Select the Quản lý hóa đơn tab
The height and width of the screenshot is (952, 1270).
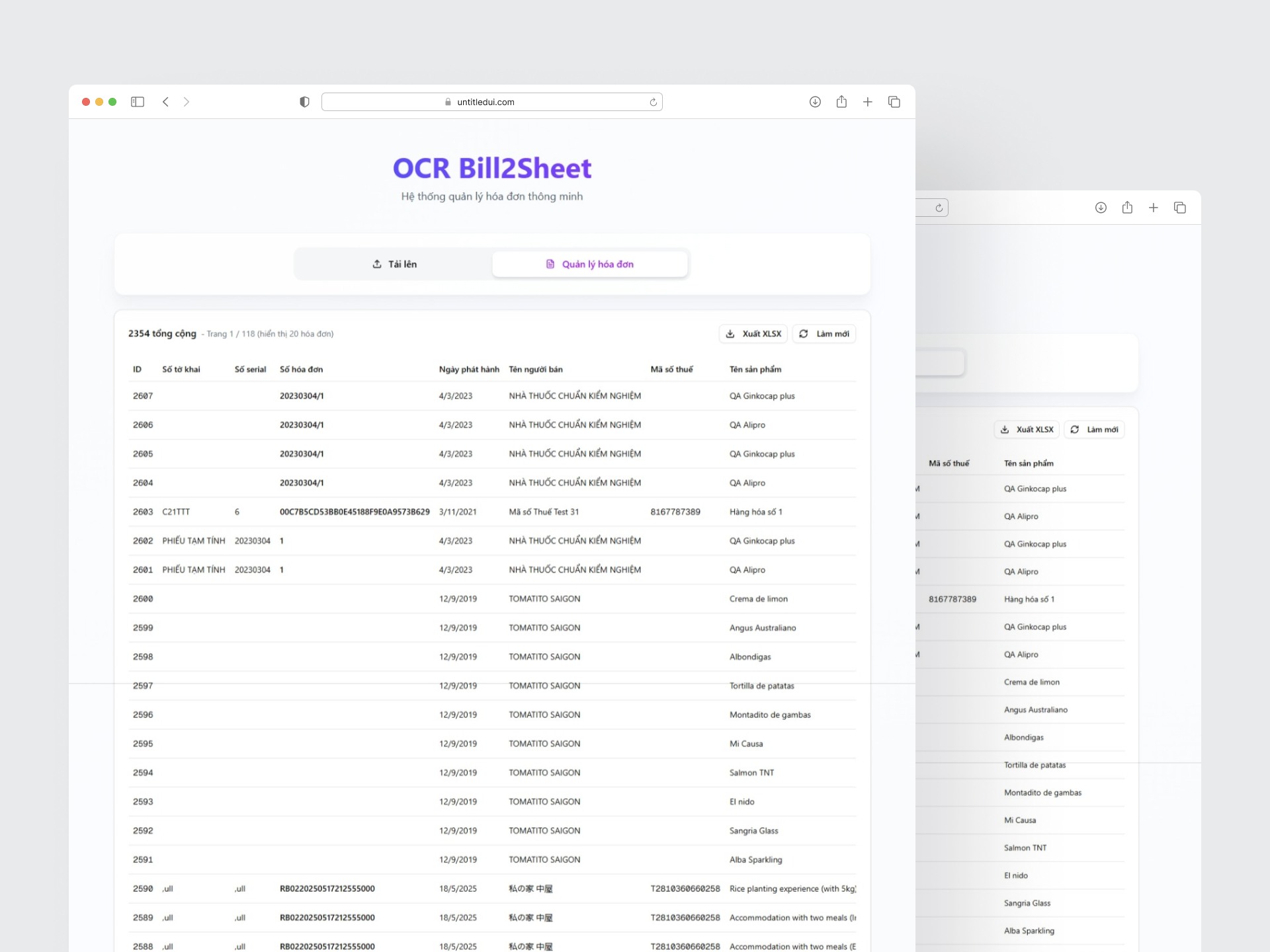coord(590,264)
